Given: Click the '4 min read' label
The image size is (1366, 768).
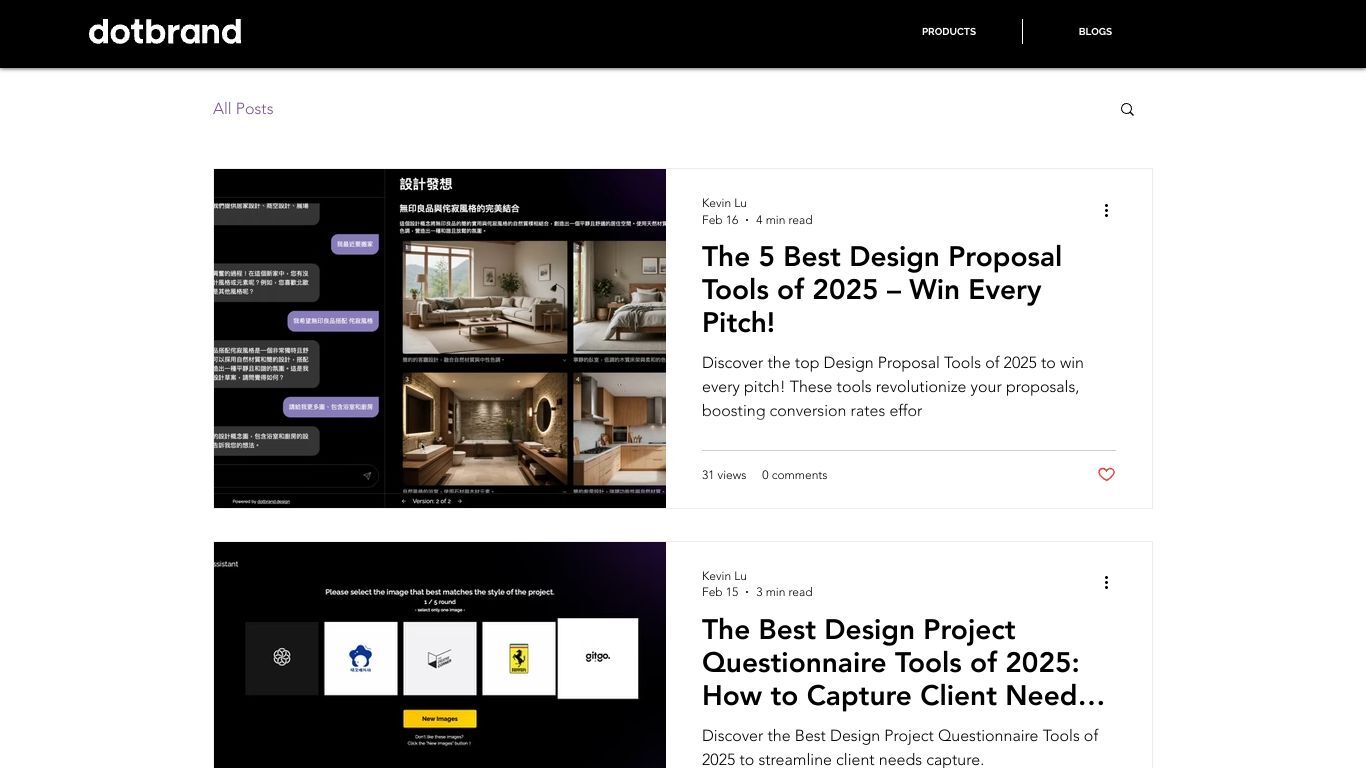Looking at the screenshot, I should point(784,220).
